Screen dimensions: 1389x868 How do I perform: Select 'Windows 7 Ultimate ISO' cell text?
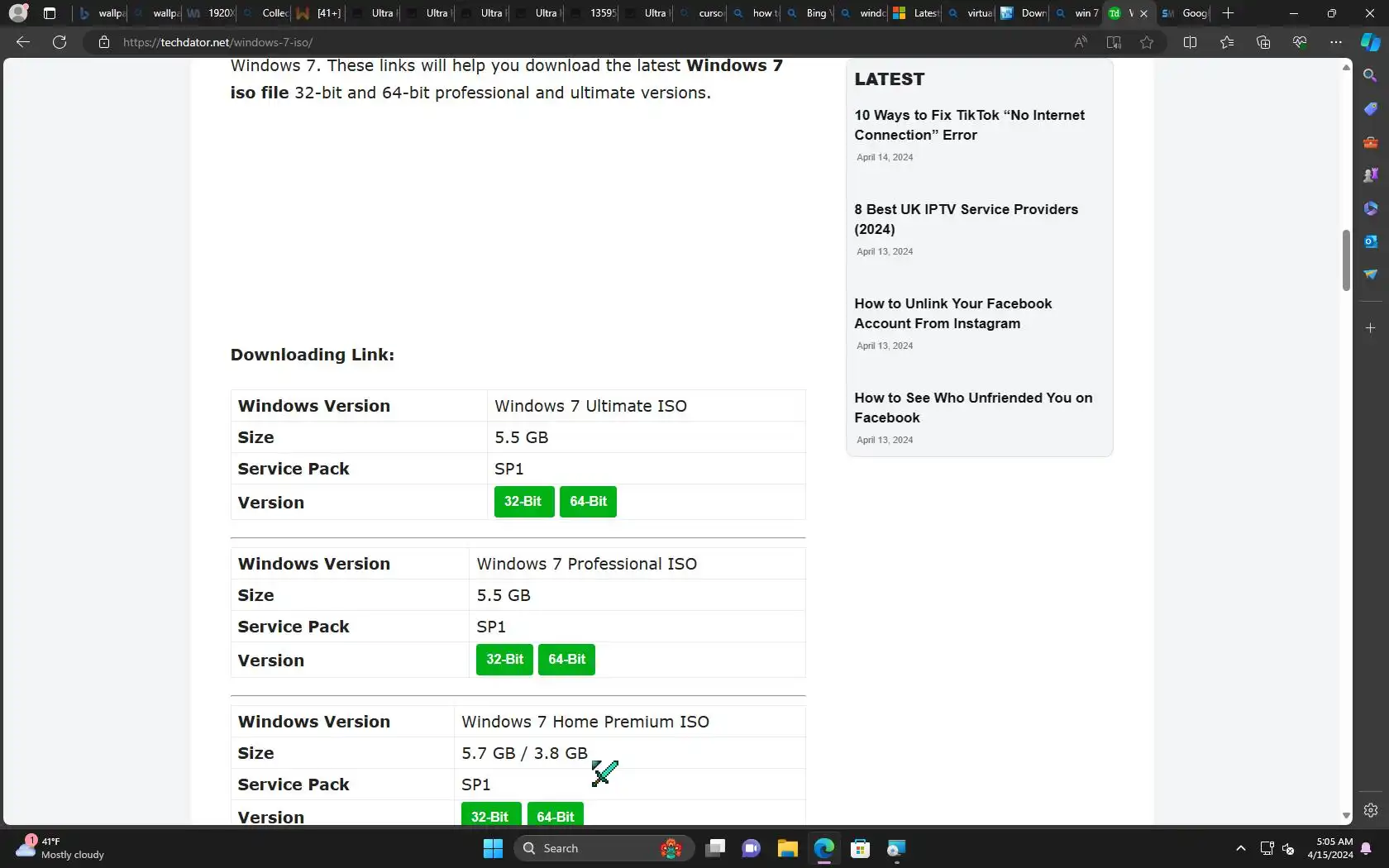click(x=590, y=406)
